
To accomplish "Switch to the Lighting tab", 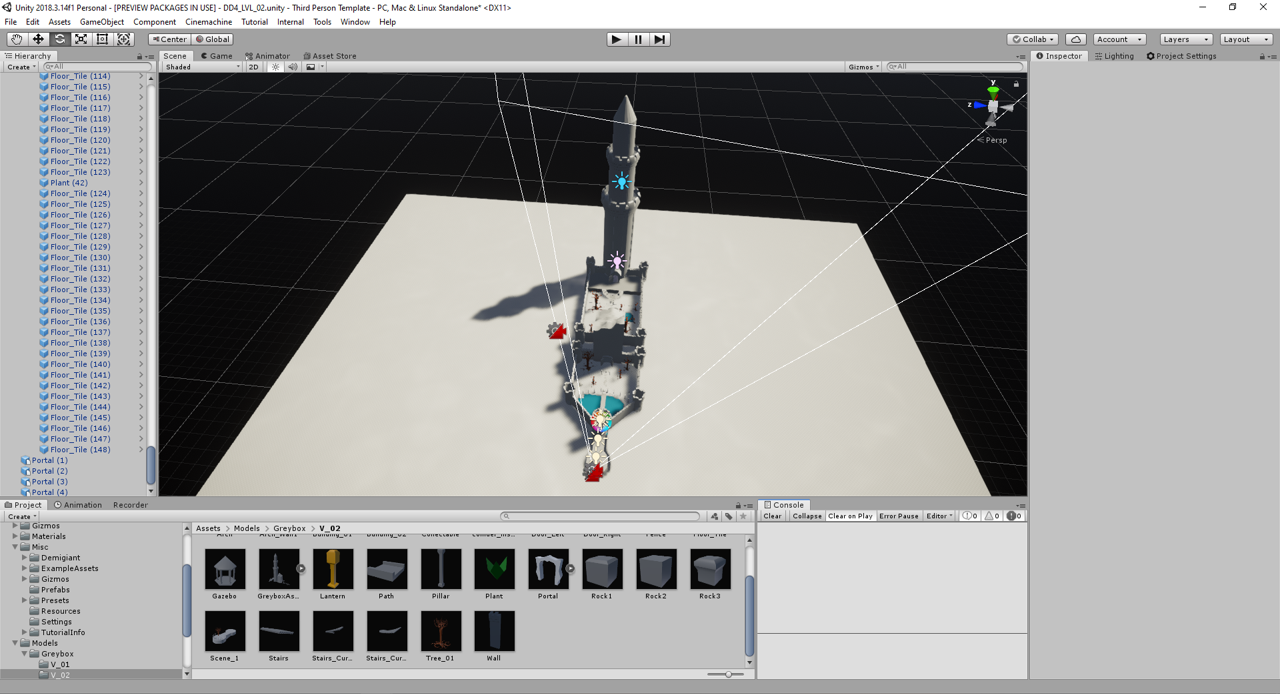I will 1114,56.
